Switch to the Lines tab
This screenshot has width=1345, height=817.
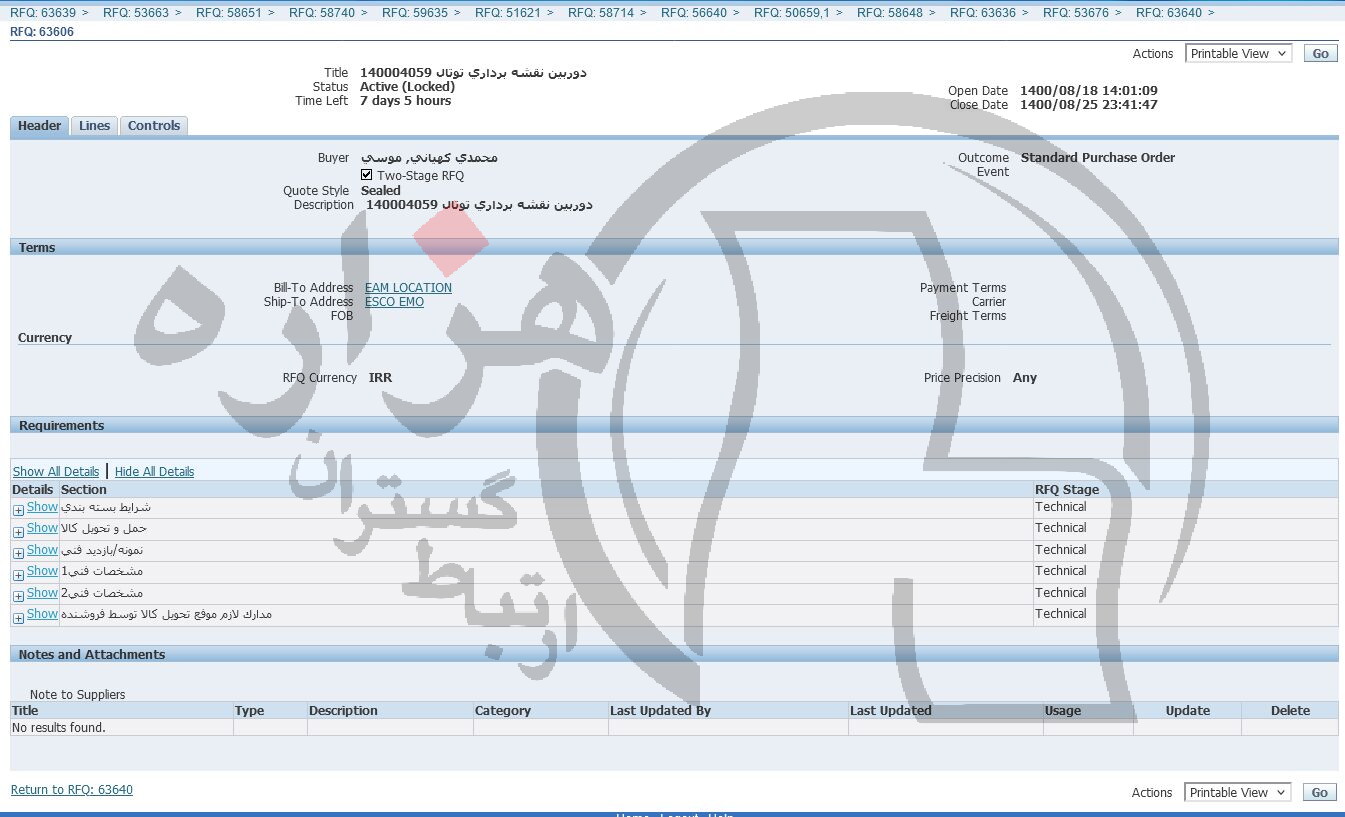point(94,126)
